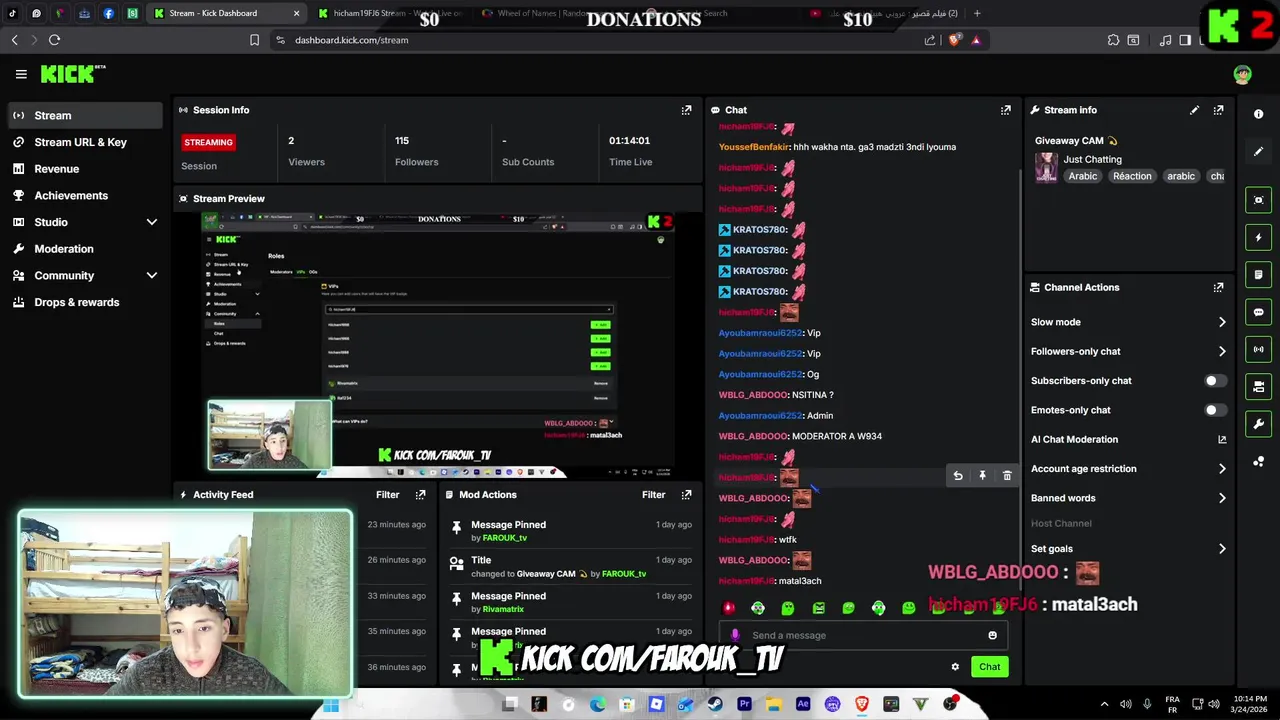This screenshot has width=1280, height=720.
Task: Delete the hovered chat message
Action: pyautogui.click(x=1007, y=476)
